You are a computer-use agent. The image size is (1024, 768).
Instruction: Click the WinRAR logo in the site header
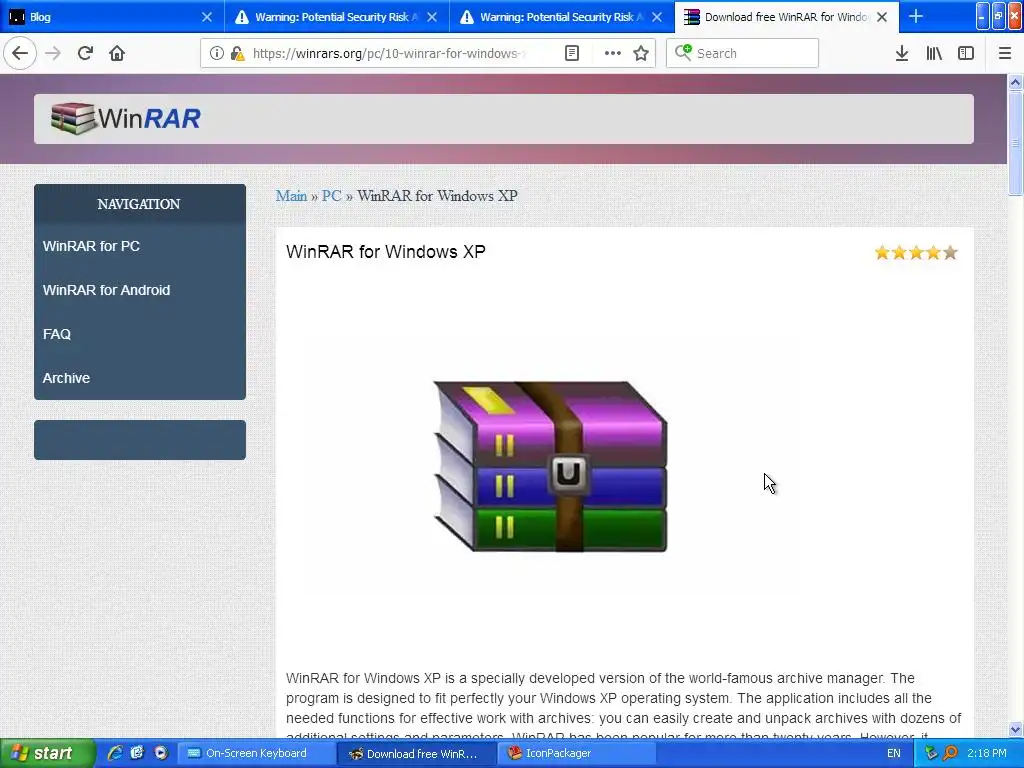click(x=126, y=119)
